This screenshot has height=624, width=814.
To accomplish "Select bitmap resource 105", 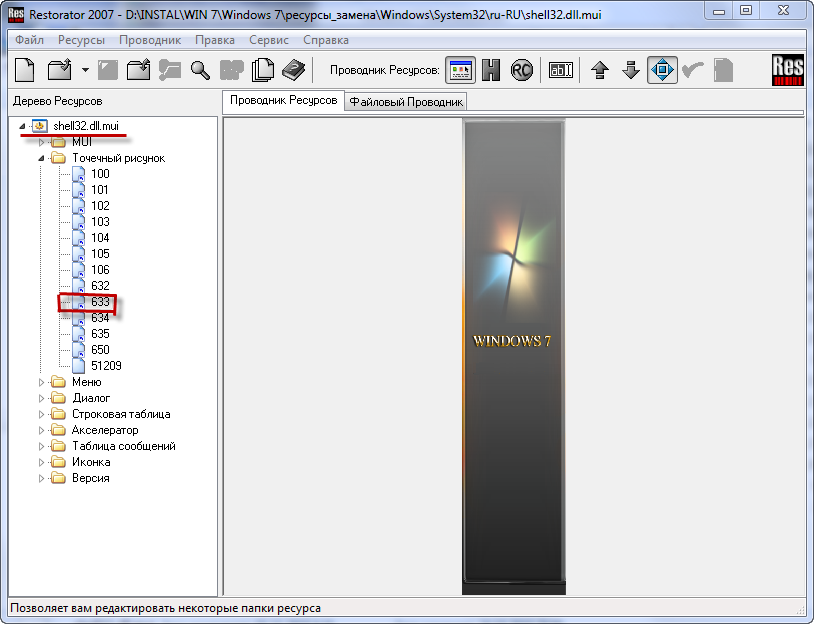I will point(100,254).
